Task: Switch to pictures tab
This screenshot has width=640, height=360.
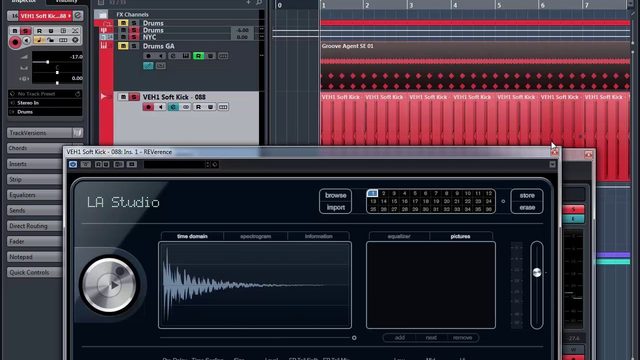Action: 460,236
